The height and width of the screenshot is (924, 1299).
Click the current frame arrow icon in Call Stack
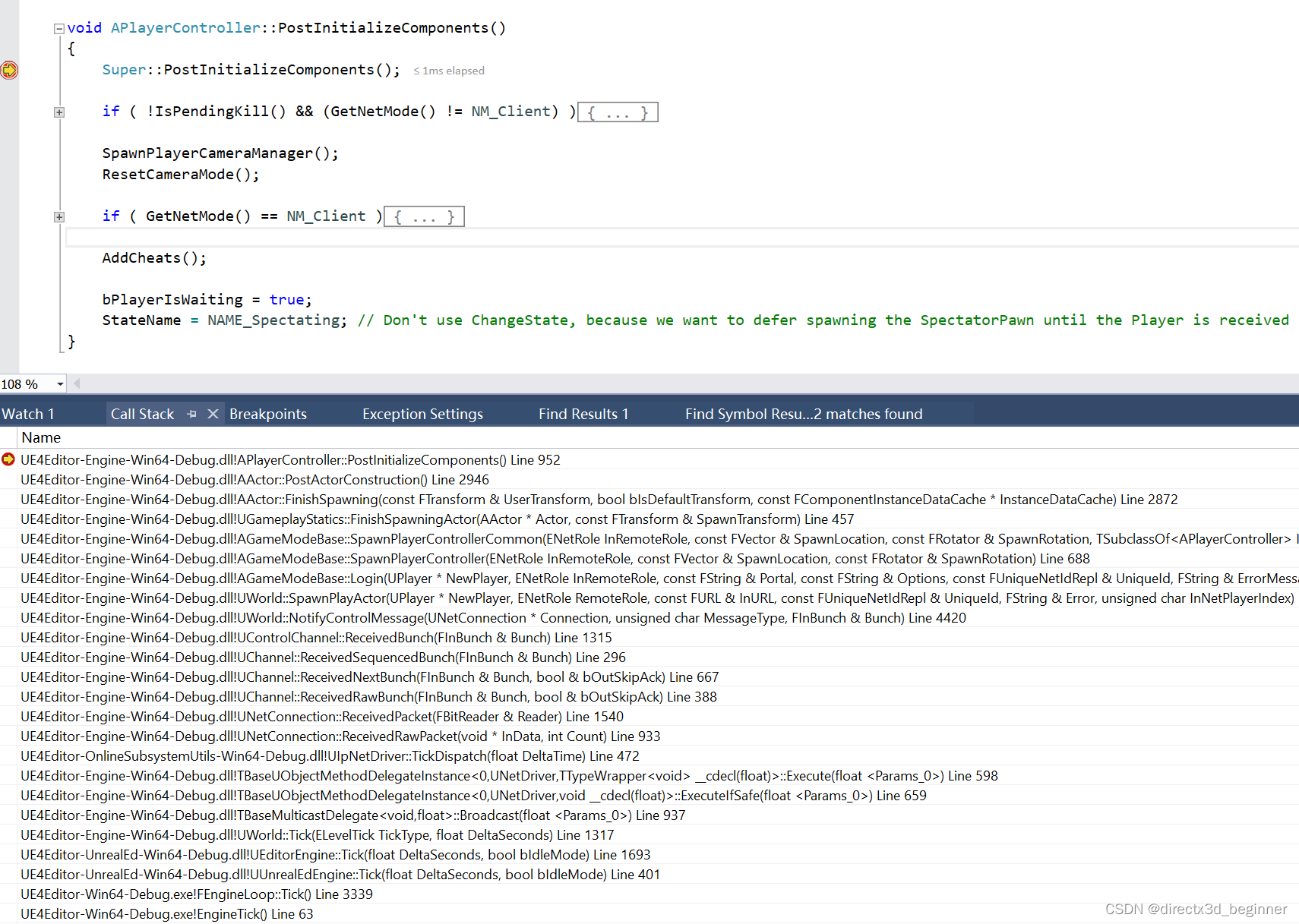coord(8,459)
